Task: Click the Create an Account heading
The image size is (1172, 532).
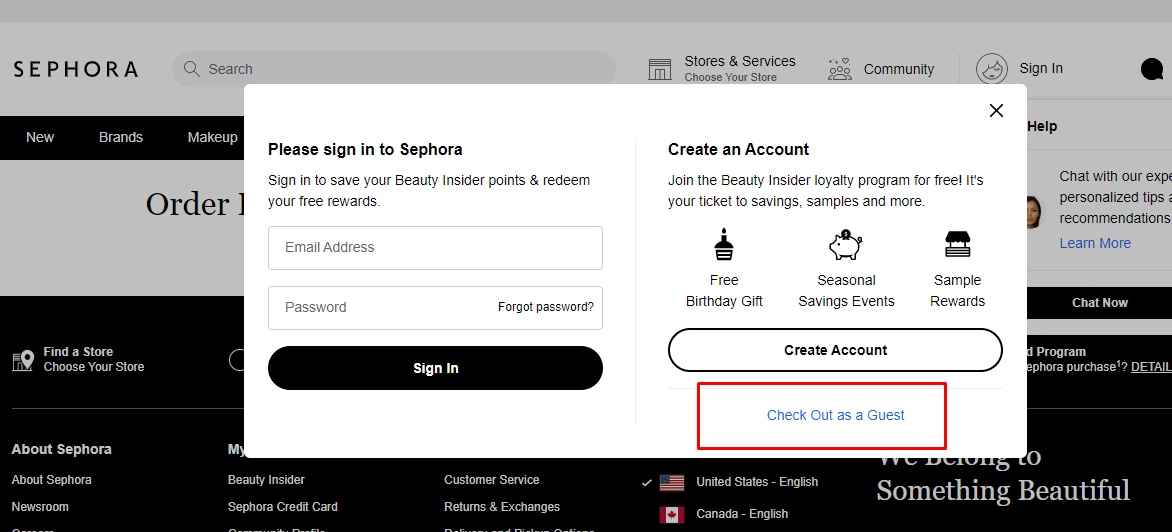Action: click(x=738, y=149)
